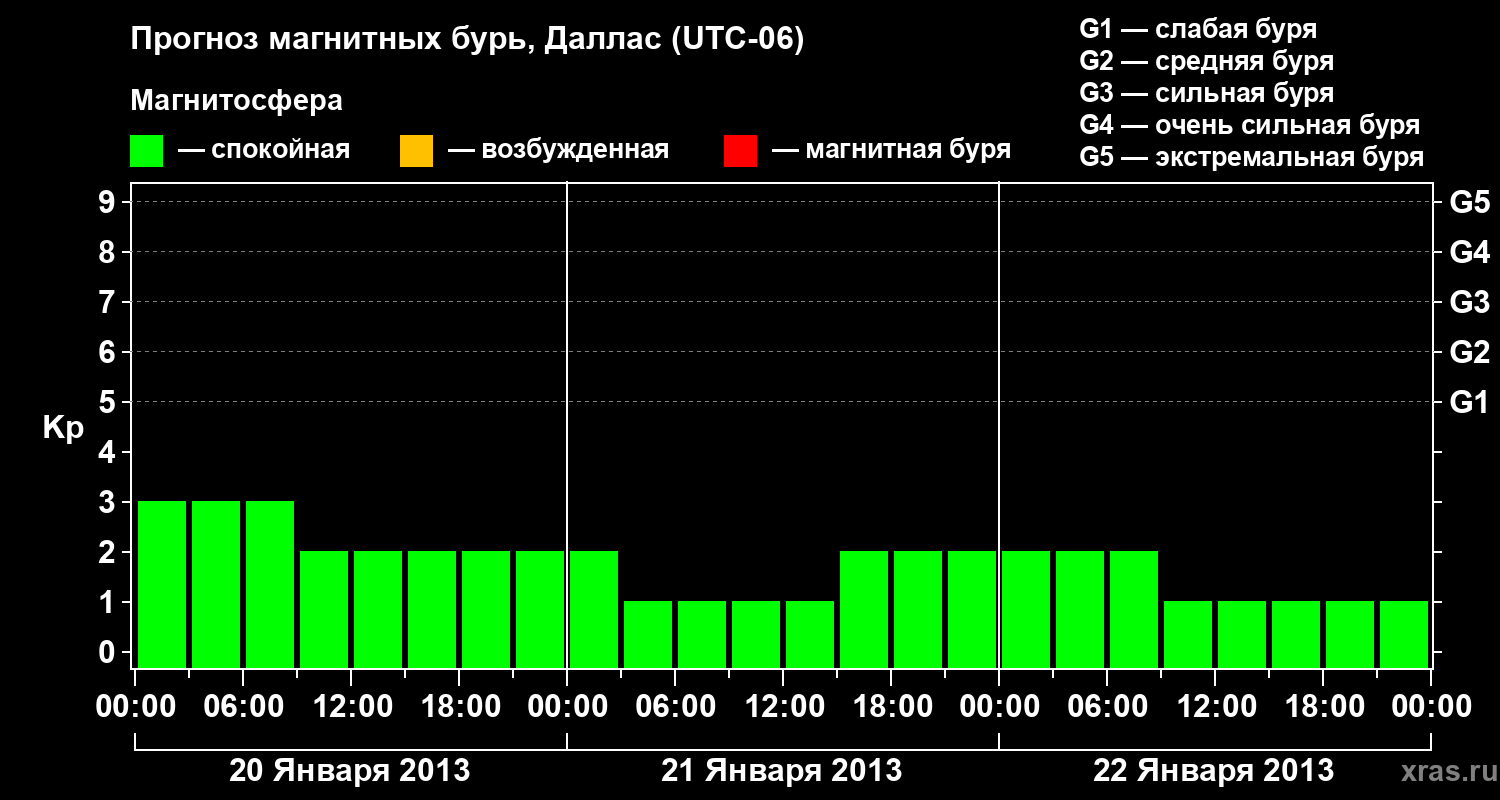Click the '— спокойная' legend label
The height and width of the screenshot is (800, 1500).
click(x=264, y=150)
